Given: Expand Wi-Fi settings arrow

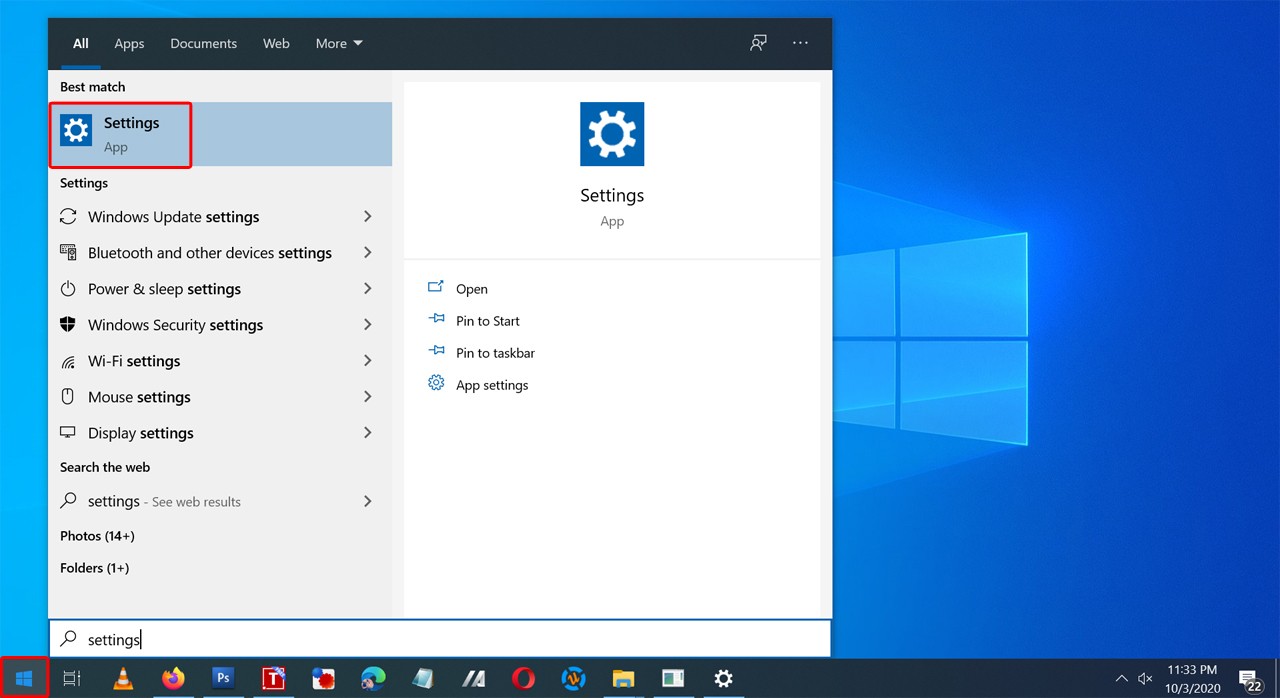Looking at the screenshot, I should (x=368, y=361).
